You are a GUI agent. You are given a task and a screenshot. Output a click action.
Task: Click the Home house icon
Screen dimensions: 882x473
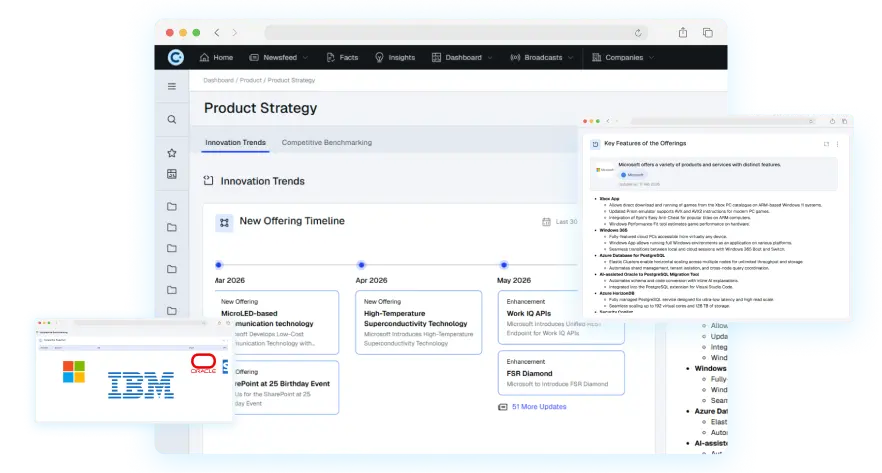(204, 57)
